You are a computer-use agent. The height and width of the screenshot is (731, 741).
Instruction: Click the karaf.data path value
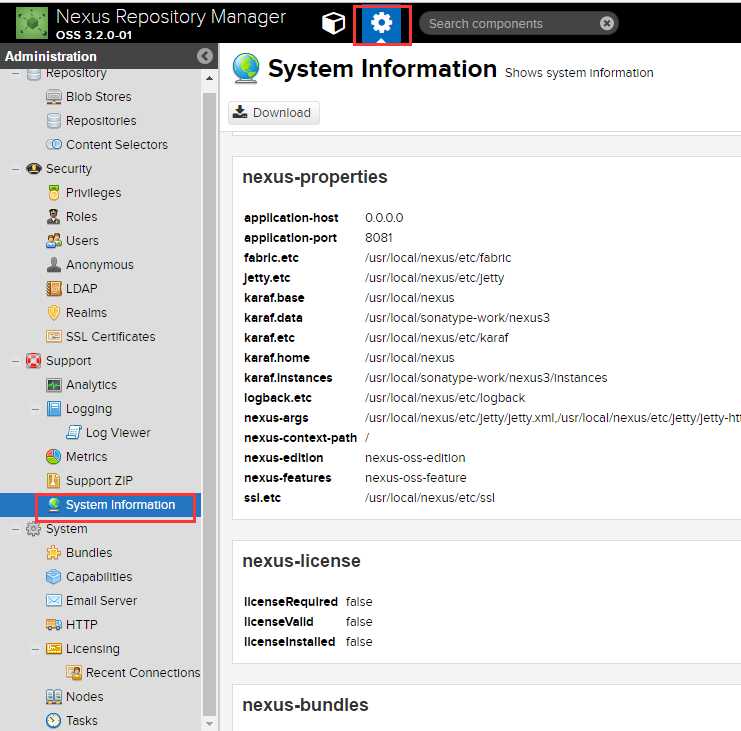click(x=457, y=318)
